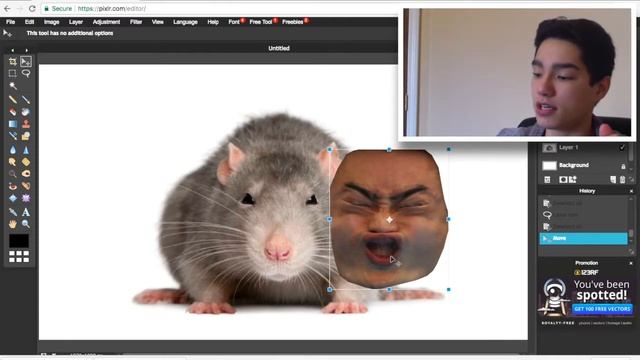This screenshot has width=640, height=360.
Task: Open the Image menu
Action: point(51,22)
